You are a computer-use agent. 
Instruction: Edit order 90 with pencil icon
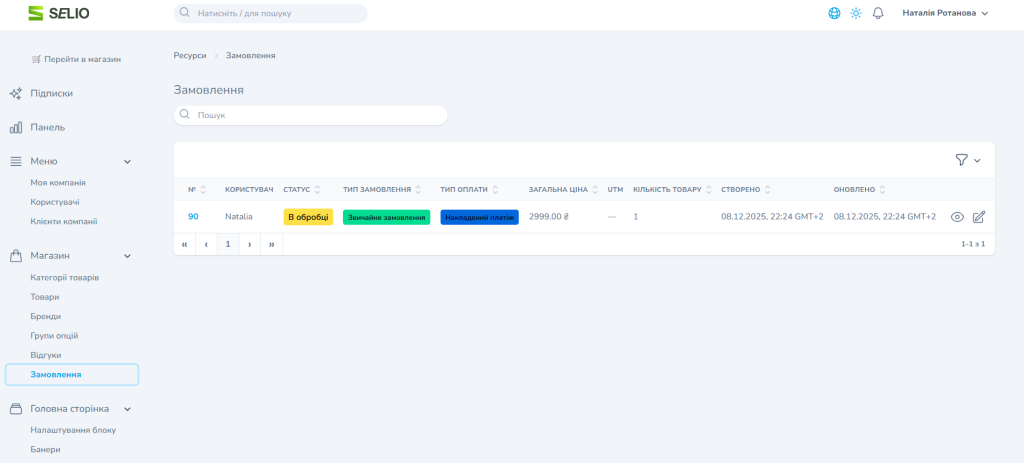tap(979, 217)
